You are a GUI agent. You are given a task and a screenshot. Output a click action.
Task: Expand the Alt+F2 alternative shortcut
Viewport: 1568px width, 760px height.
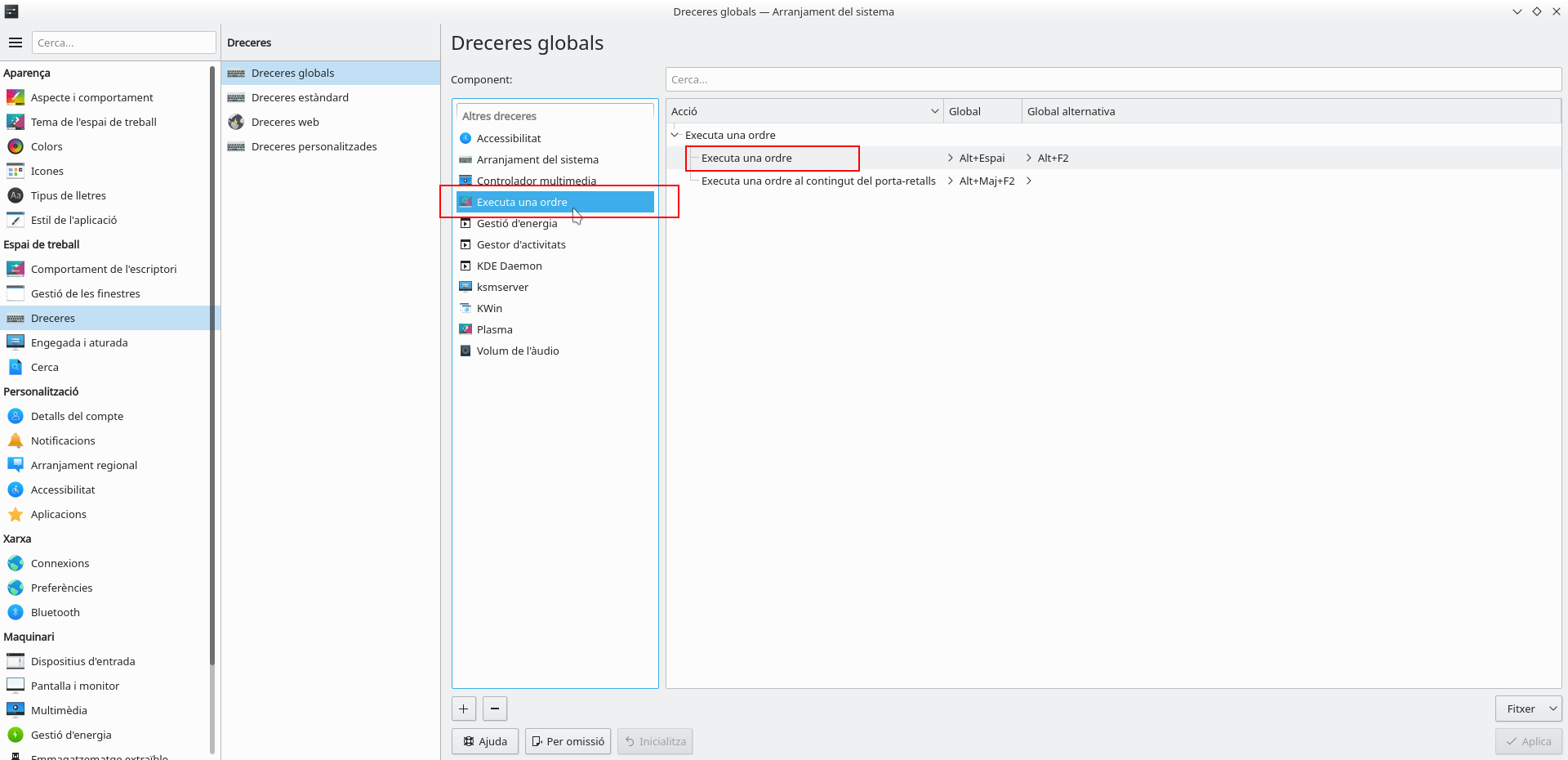tap(1029, 158)
